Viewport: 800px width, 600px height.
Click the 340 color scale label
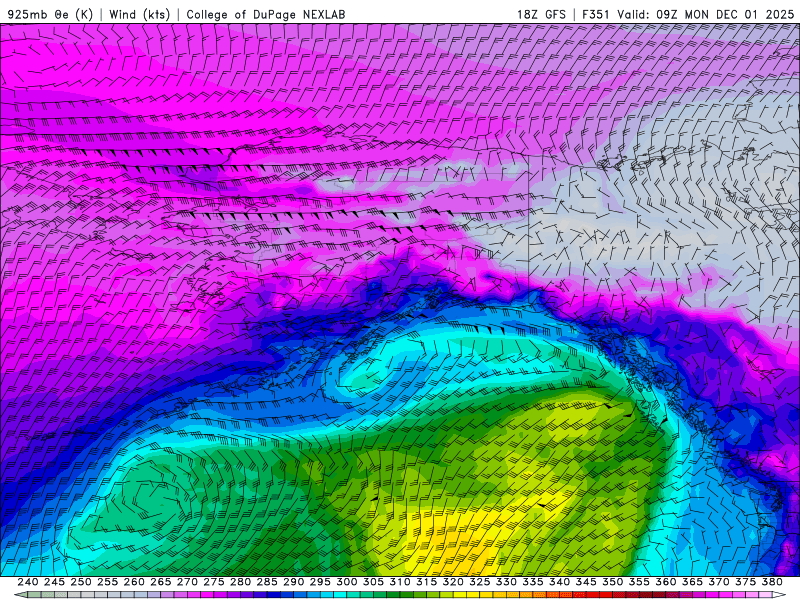click(559, 582)
